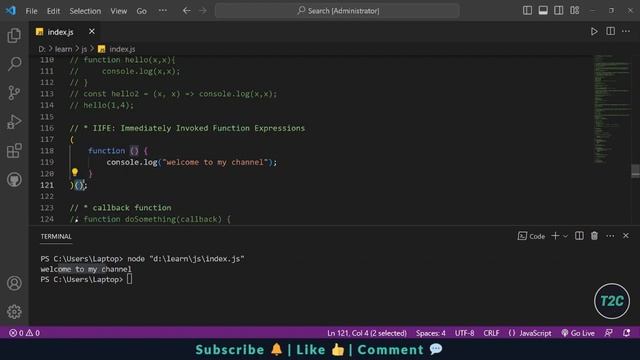This screenshot has height=360, width=640.
Task: Open the Copilot status bar icon
Action: 608,333
